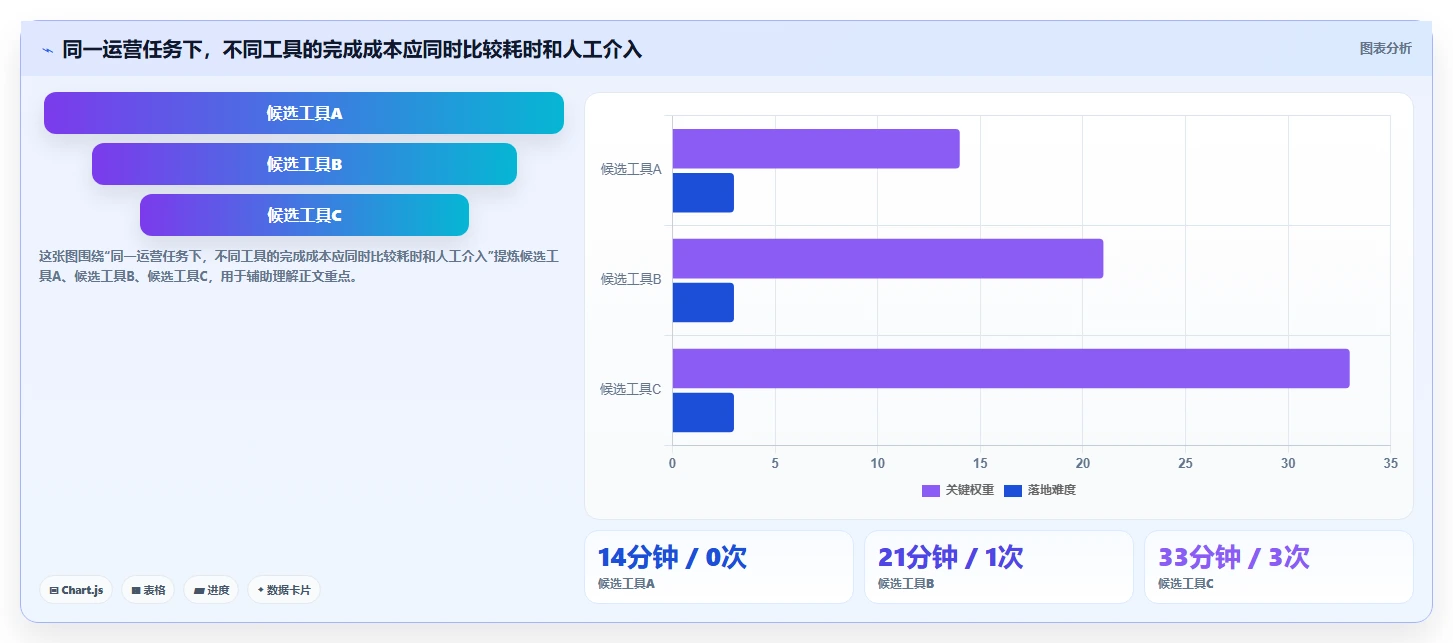This screenshot has width=1453, height=643.
Task: Click the blue bar for 候选工具A
Action: coord(703,193)
